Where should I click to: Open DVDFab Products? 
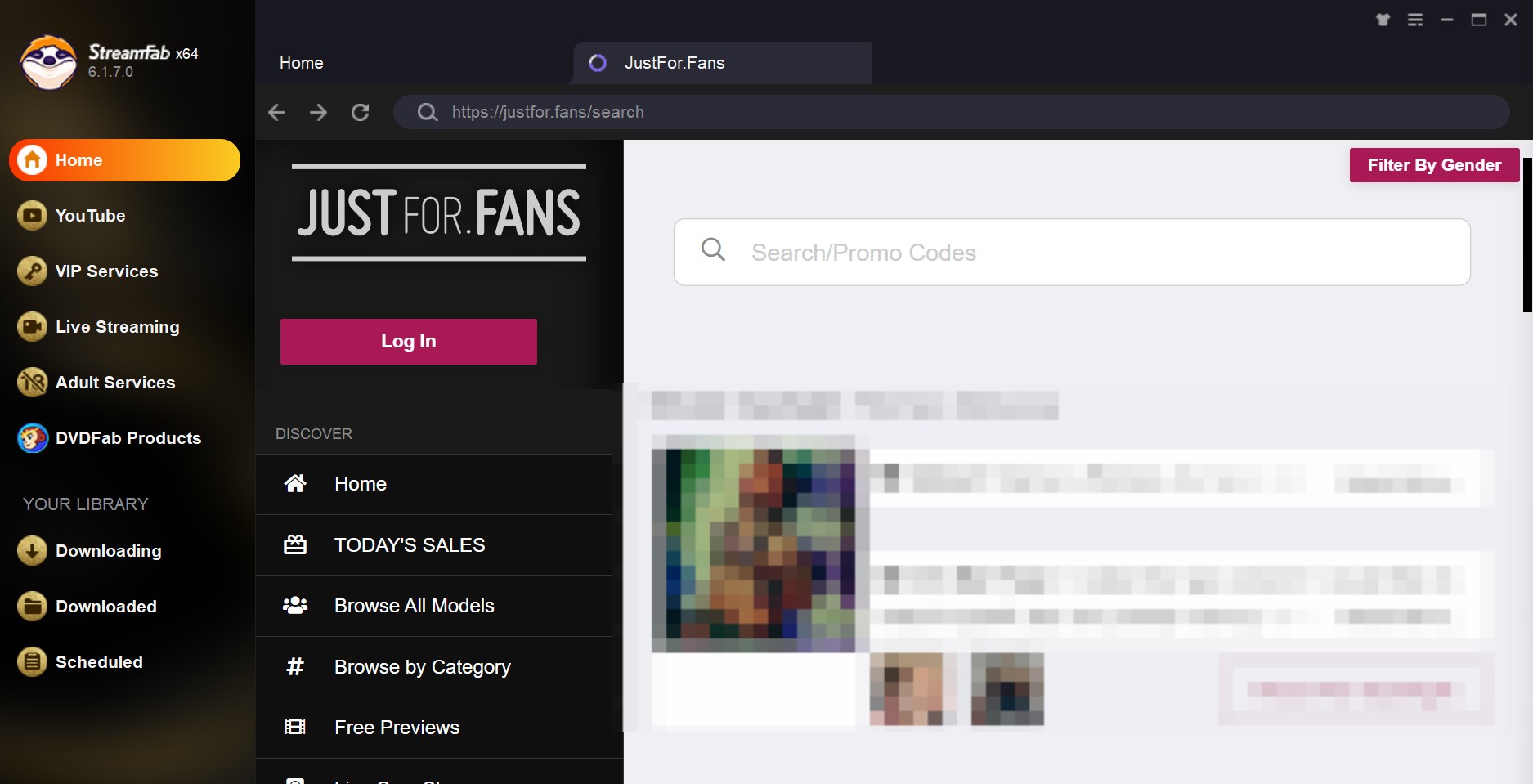[x=127, y=438]
